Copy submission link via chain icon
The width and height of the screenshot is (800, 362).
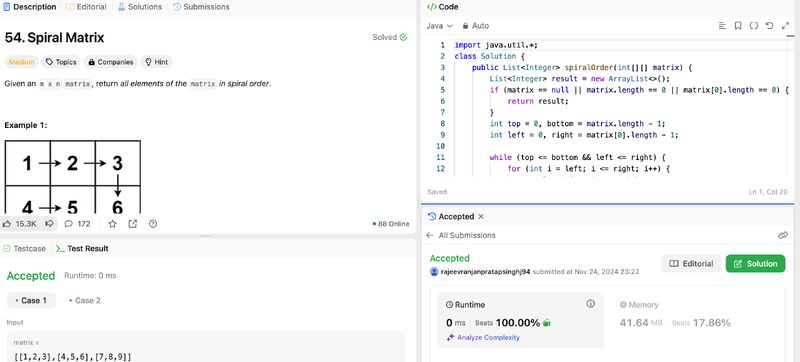click(x=783, y=235)
